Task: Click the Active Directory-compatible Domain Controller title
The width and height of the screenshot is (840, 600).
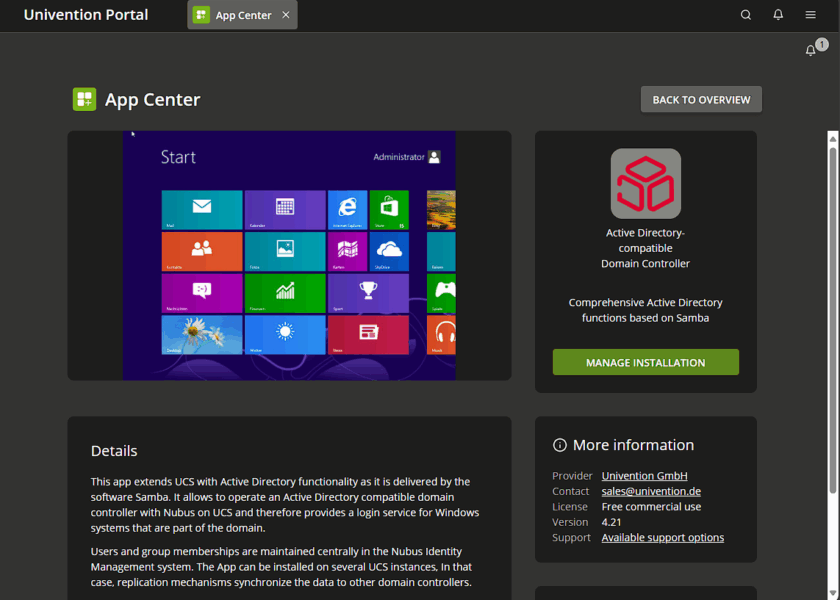Action: pos(646,249)
